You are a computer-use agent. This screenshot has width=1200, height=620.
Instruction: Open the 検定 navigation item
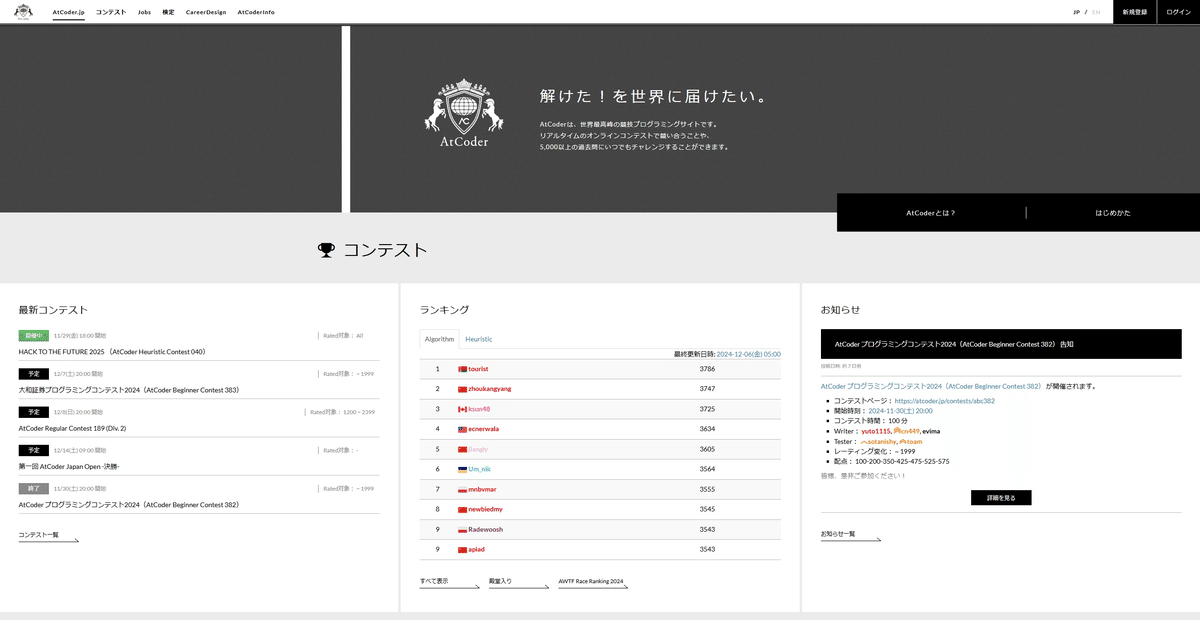click(x=168, y=12)
